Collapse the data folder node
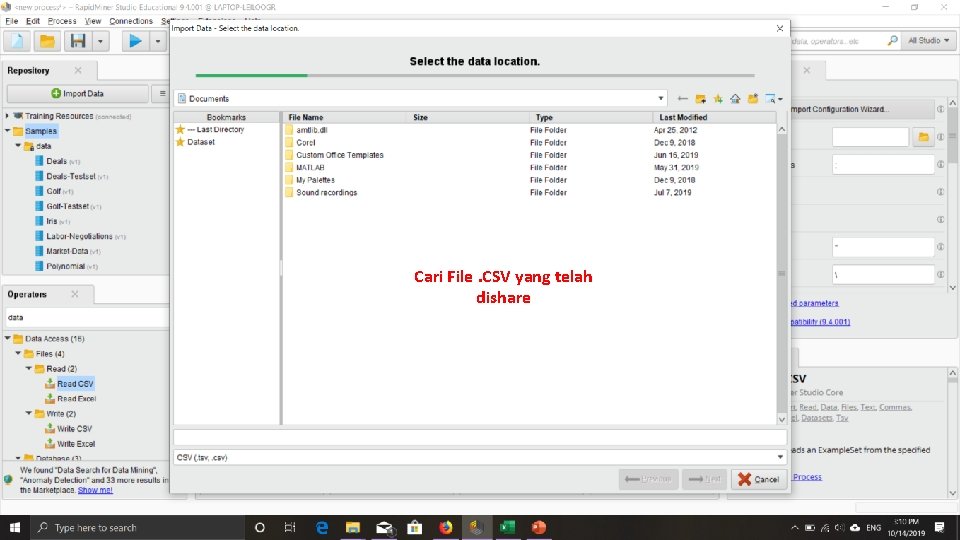The image size is (960, 540). tap(18, 146)
